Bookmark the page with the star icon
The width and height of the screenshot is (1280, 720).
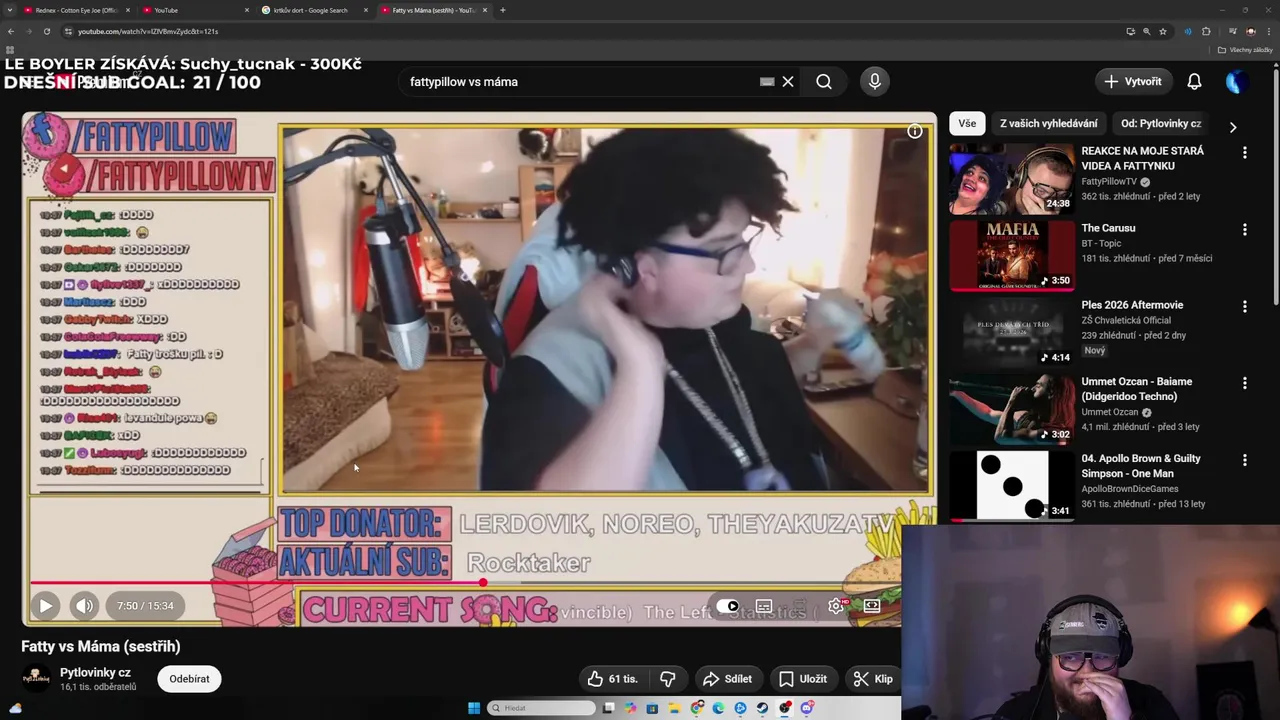(1163, 31)
